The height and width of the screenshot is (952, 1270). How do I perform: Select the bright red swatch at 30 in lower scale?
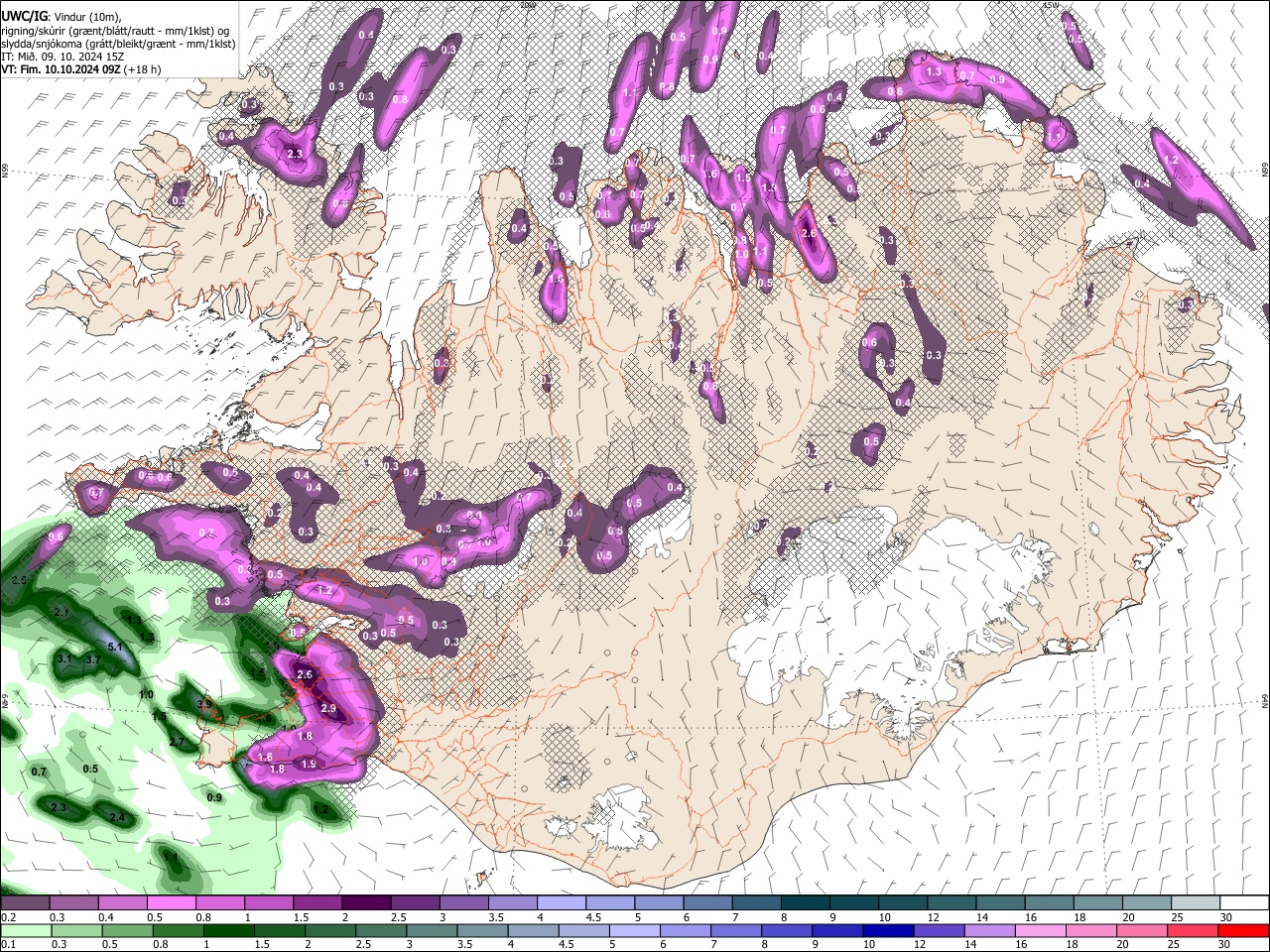pos(1244,931)
